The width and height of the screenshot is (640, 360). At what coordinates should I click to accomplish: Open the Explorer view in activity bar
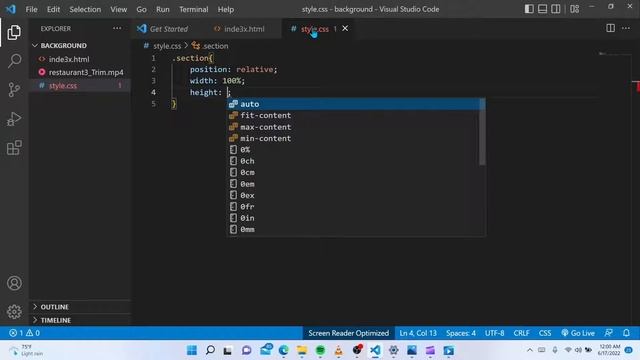[x=14, y=32]
